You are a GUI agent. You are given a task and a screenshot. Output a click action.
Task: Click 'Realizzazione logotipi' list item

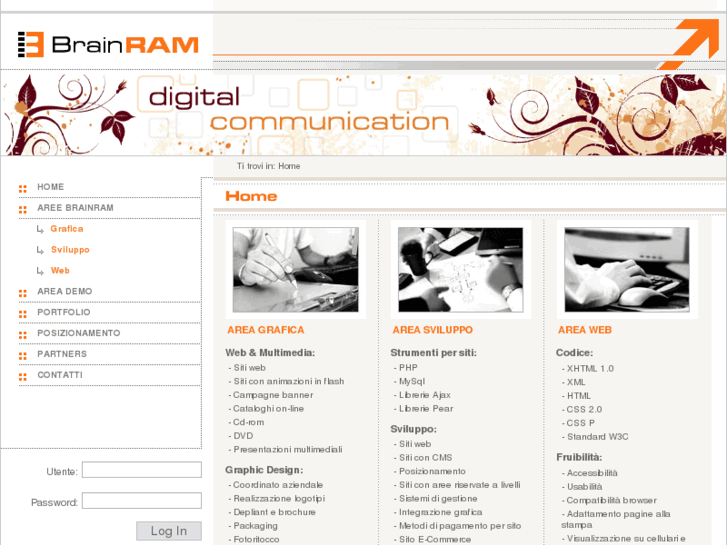(277, 498)
